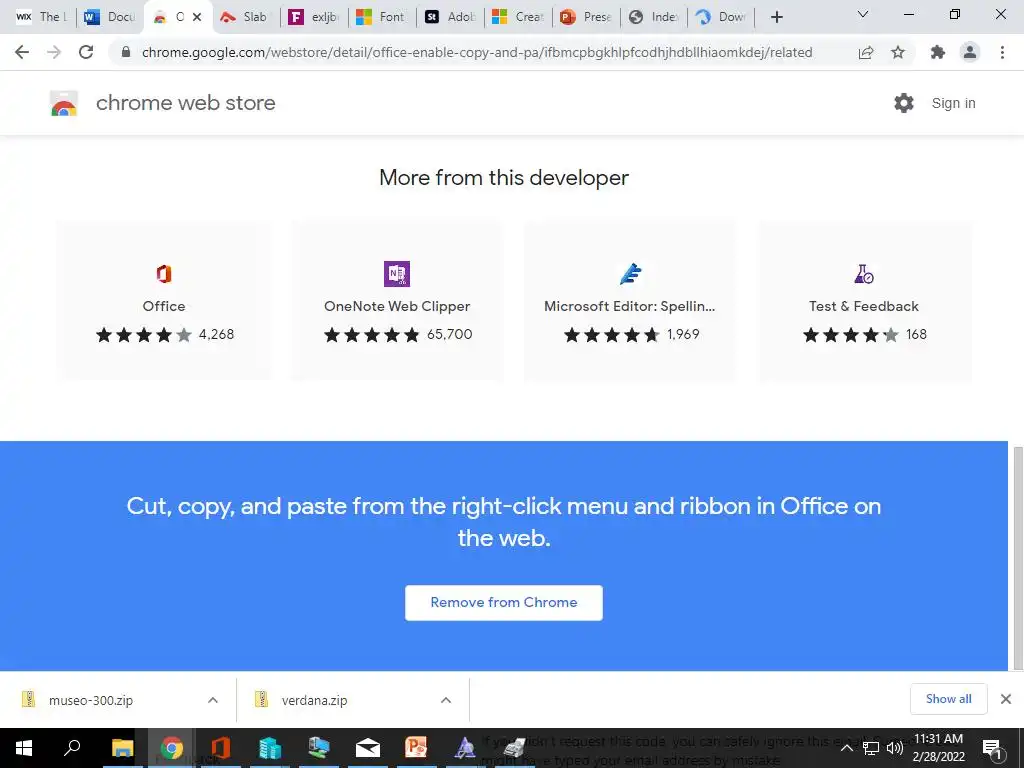Open verdana.zip download
Screen dimensions: 1024x768
(314, 700)
